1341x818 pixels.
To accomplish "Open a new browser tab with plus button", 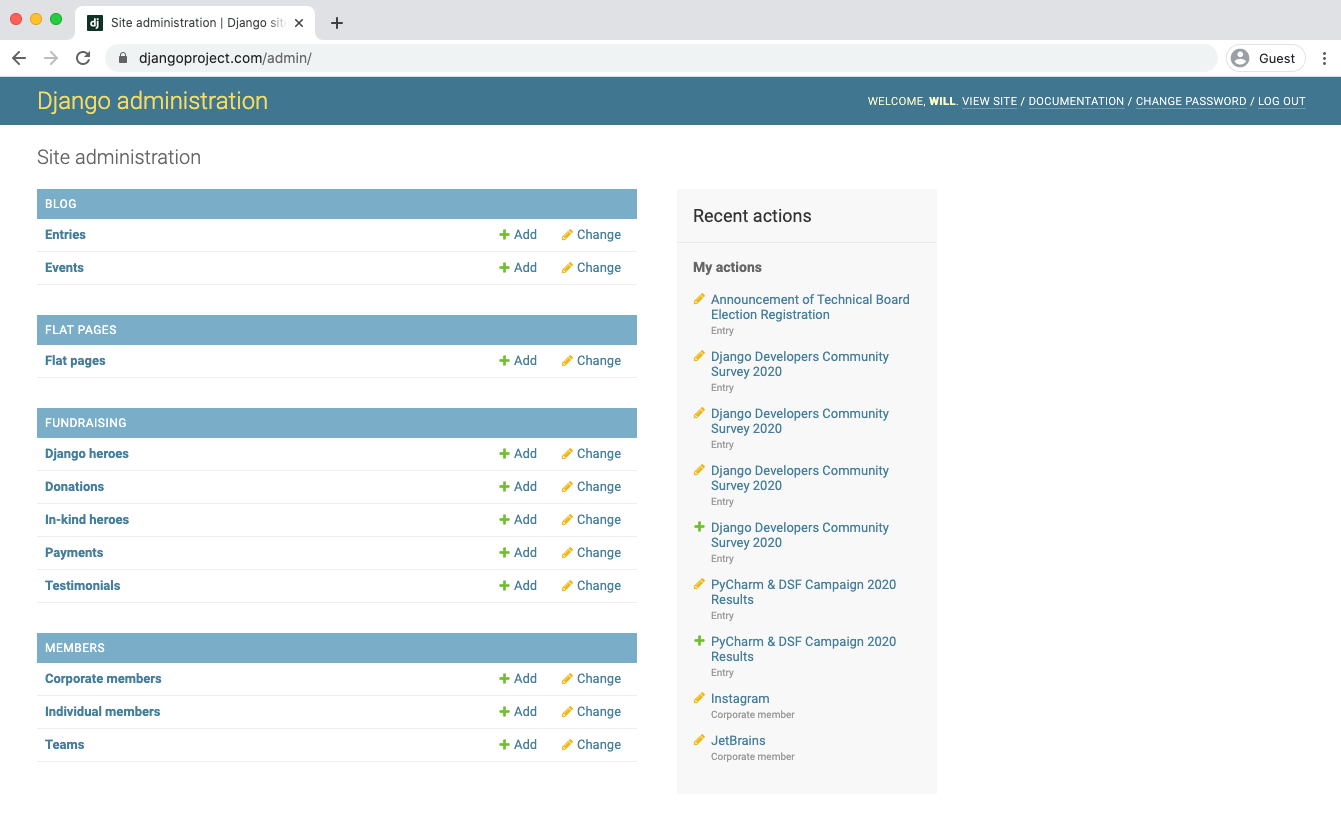I will pyautogui.click(x=337, y=23).
